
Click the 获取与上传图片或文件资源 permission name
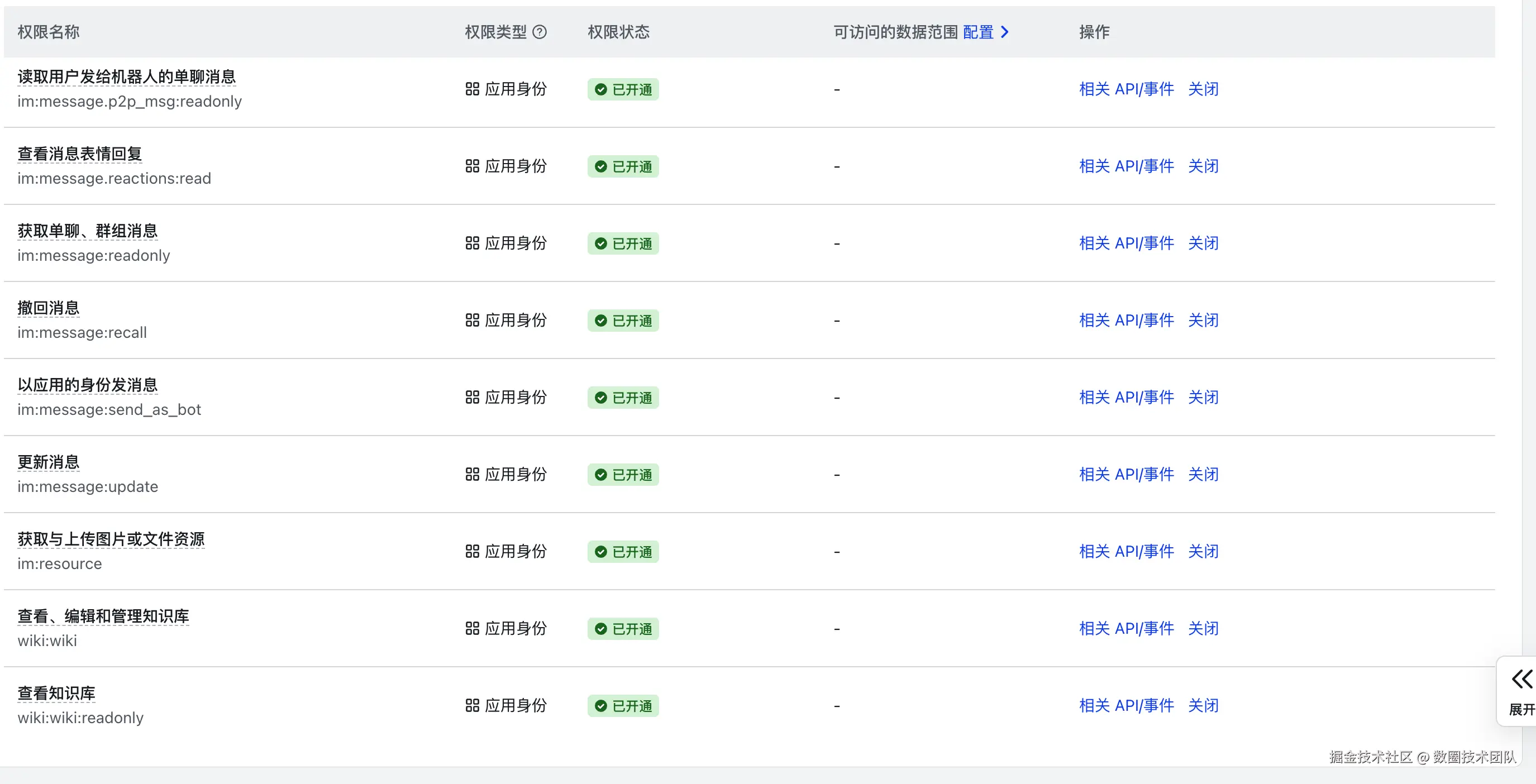[111, 539]
